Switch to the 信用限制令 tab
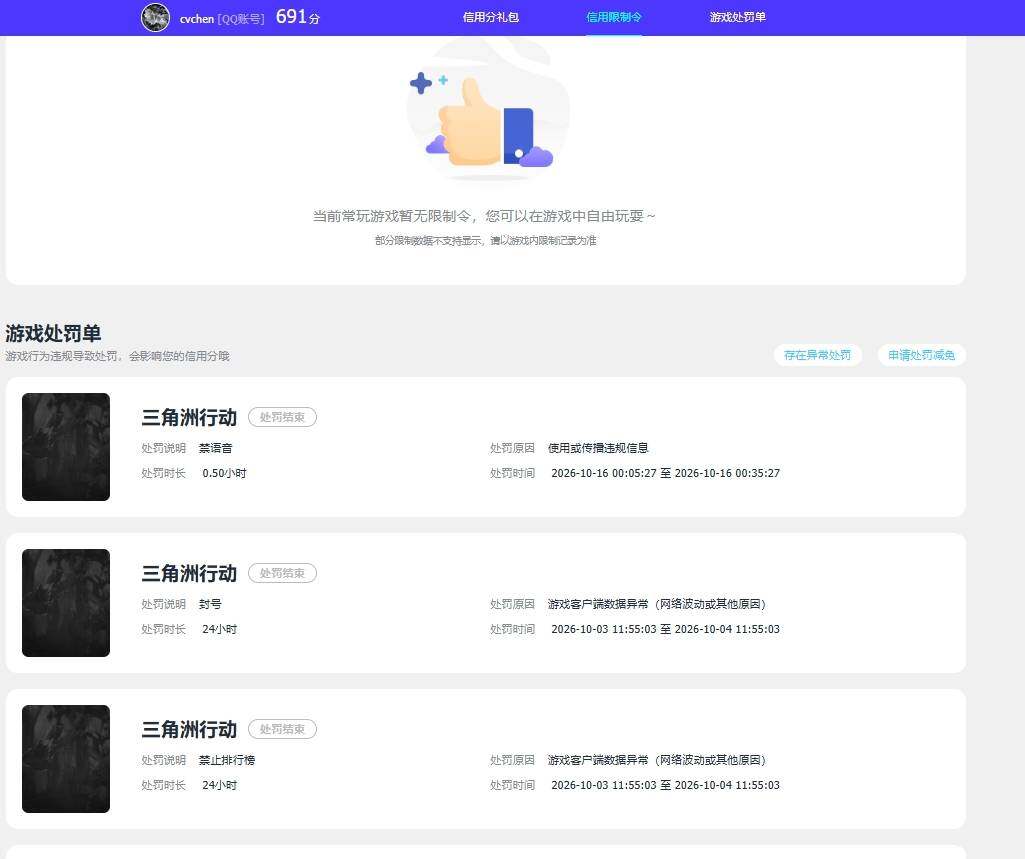 [x=614, y=18]
